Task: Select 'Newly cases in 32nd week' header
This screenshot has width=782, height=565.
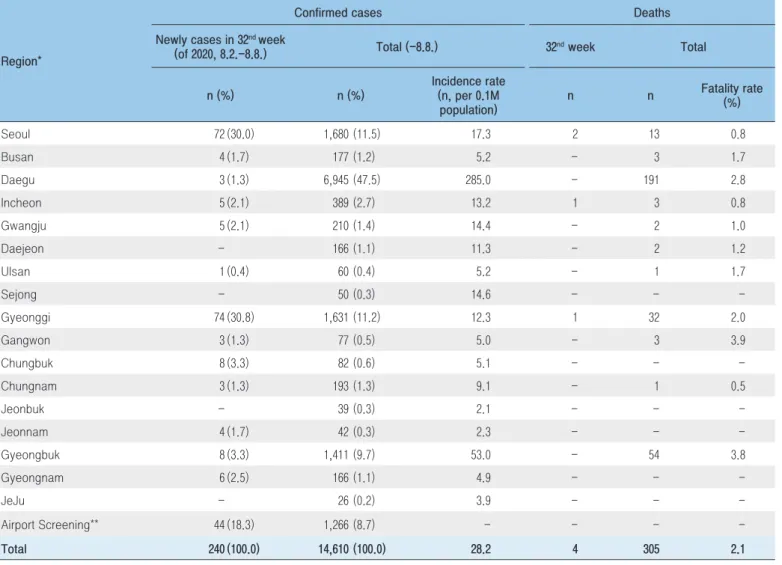Action: 220,47
